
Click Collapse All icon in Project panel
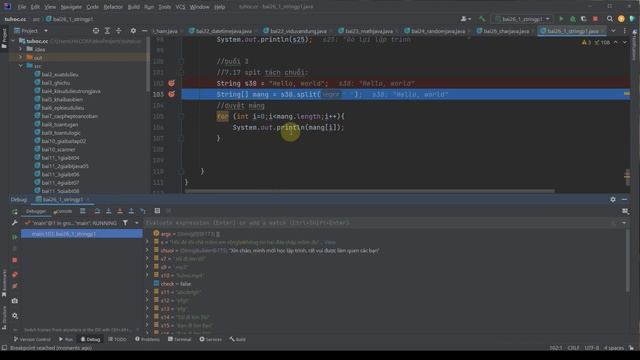tap(119, 31)
